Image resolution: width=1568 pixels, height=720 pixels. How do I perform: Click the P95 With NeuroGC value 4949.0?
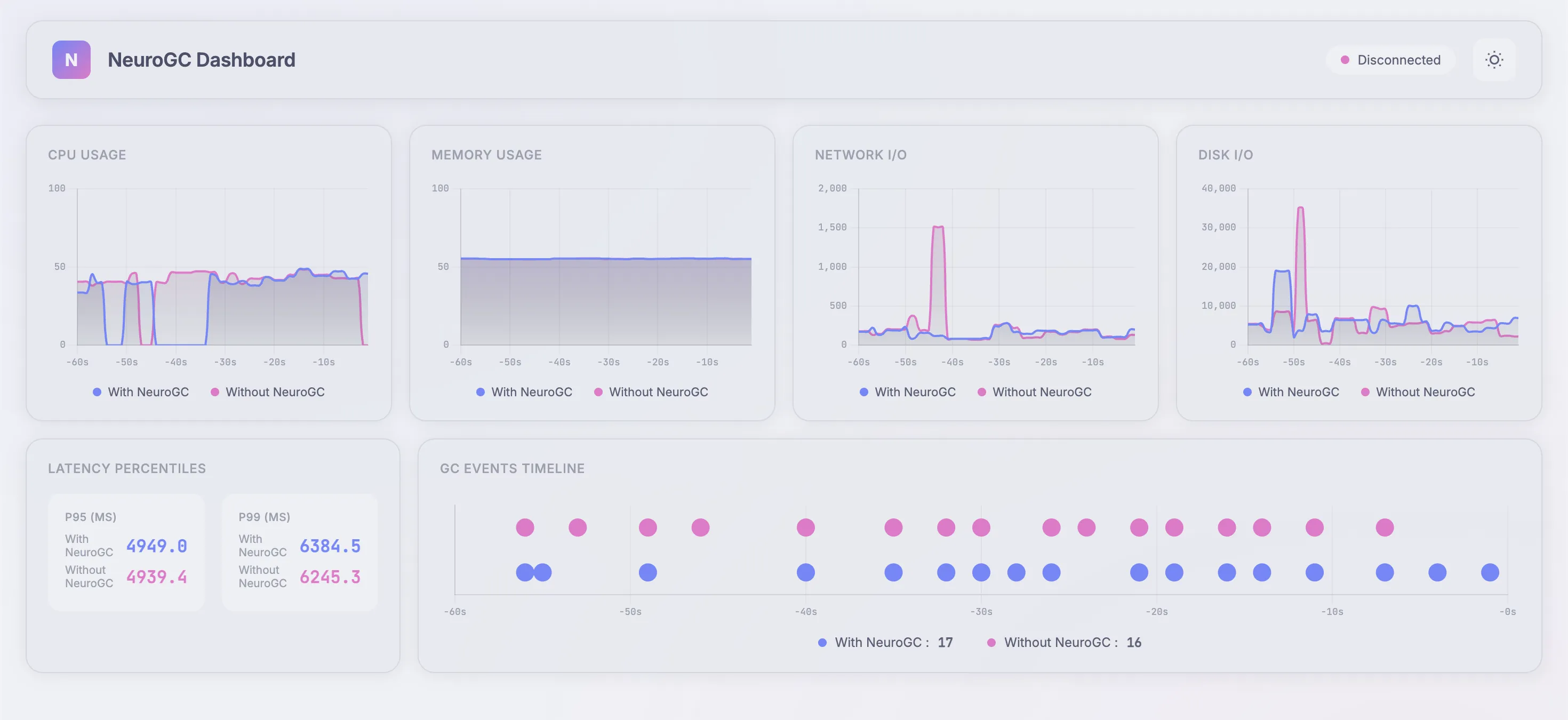156,546
